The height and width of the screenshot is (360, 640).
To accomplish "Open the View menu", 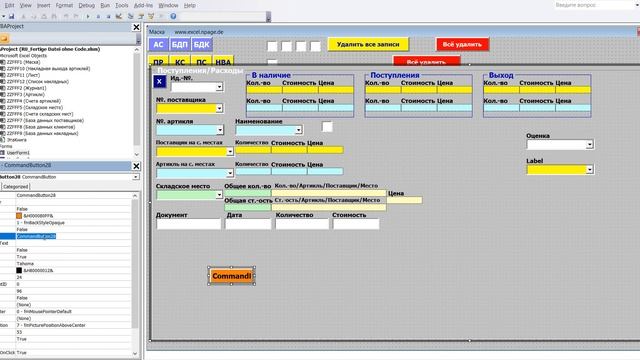I will pos(25,5).
